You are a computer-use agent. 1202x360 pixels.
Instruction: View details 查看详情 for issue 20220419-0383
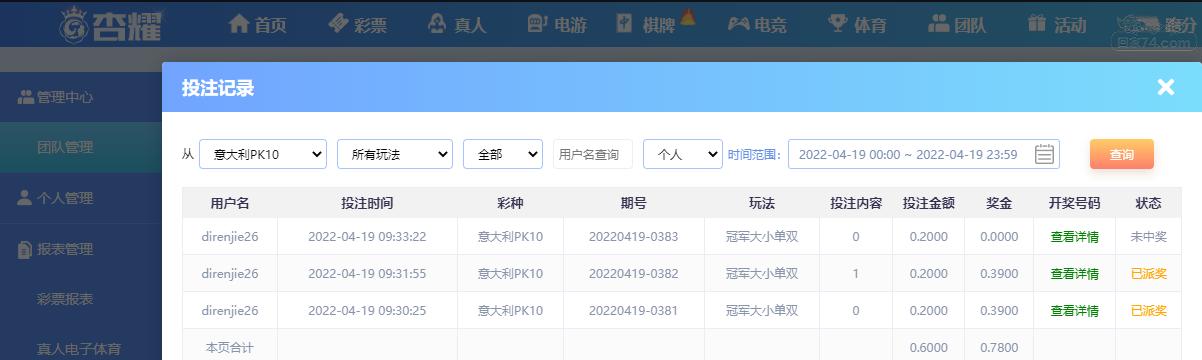[x=1075, y=237]
